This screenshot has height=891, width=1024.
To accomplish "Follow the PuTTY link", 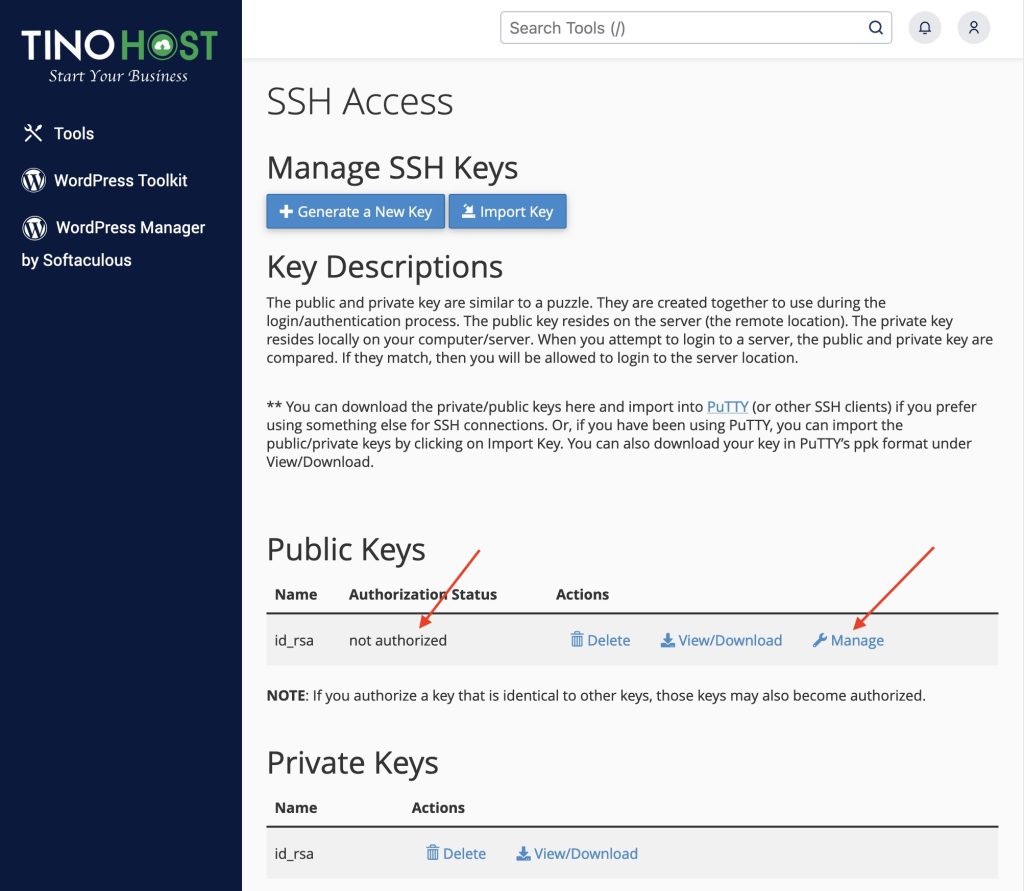I will [x=728, y=406].
